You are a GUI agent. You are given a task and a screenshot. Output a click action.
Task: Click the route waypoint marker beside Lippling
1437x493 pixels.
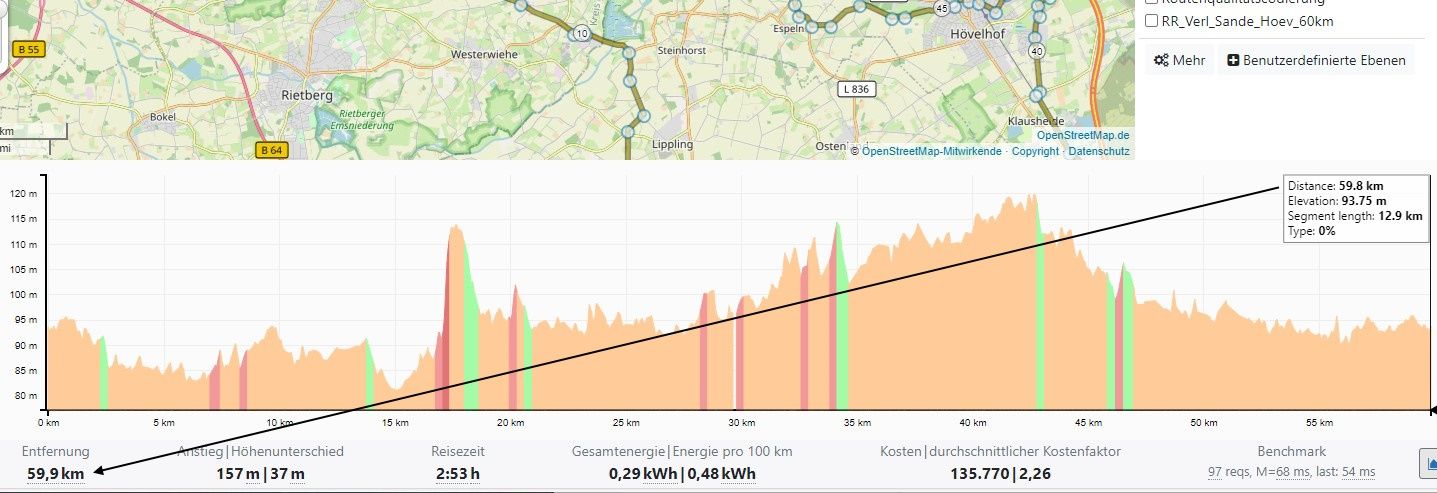[x=630, y=130]
